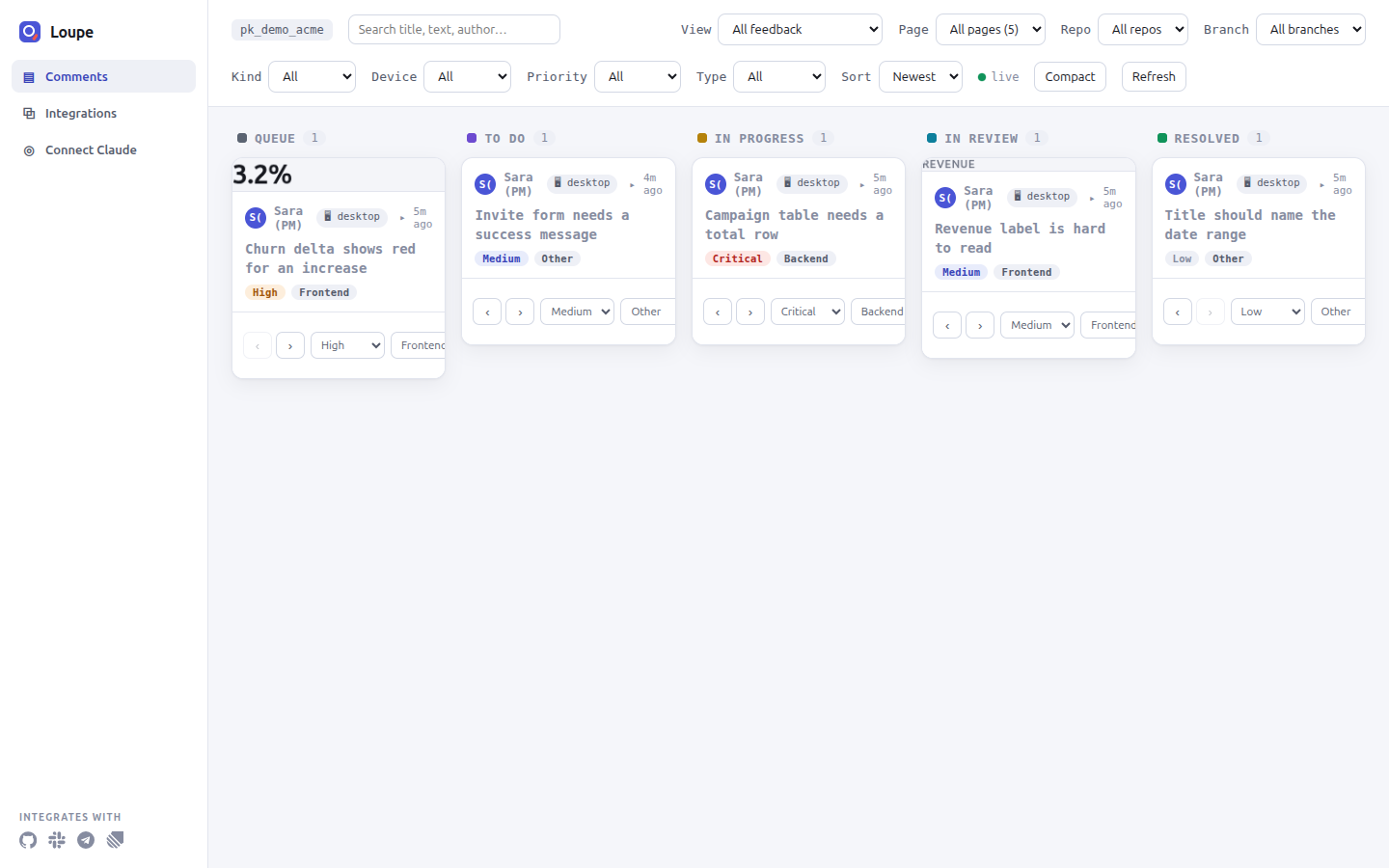Open the View dropdown showing All feedback
1389x868 pixels.
point(800,29)
